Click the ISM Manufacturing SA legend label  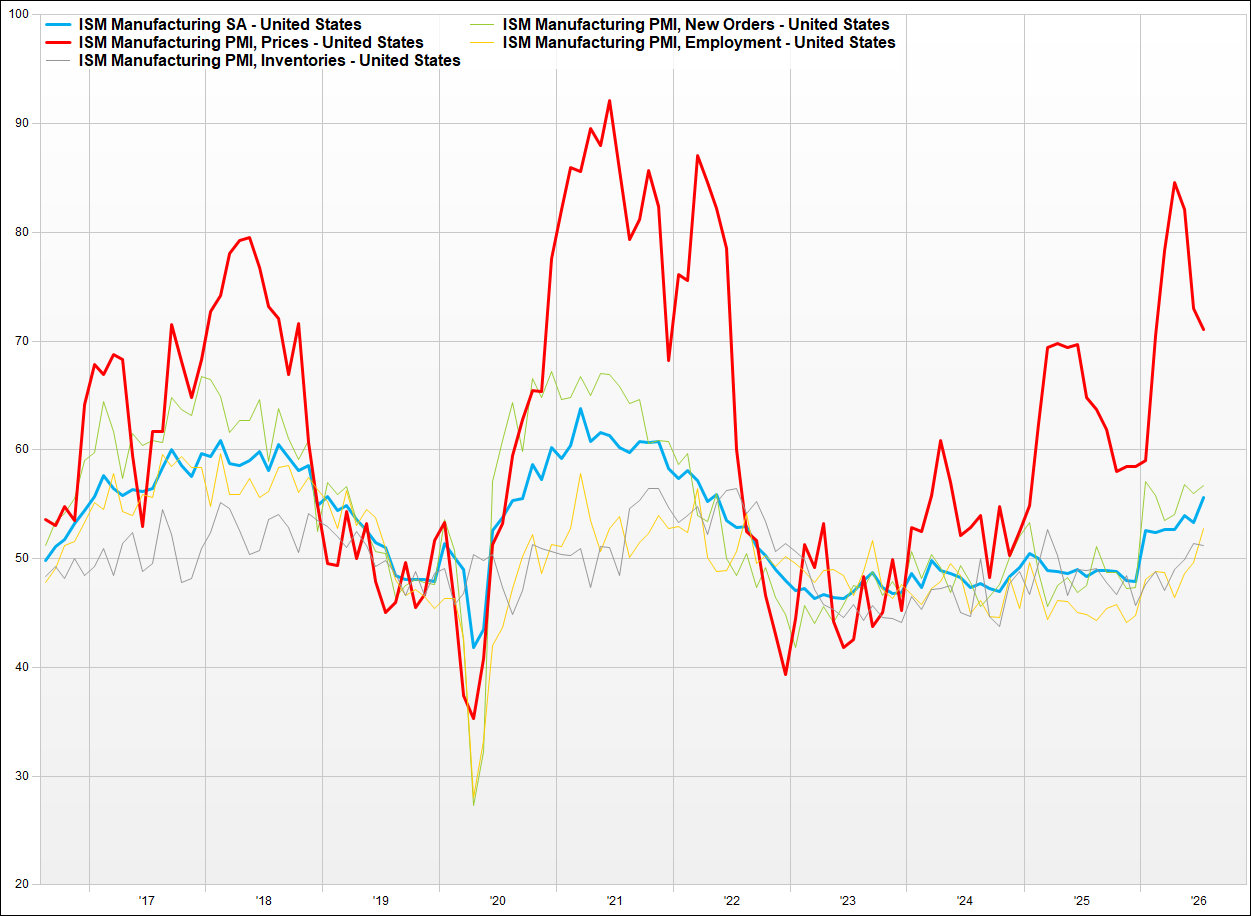click(x=220, y=24)
